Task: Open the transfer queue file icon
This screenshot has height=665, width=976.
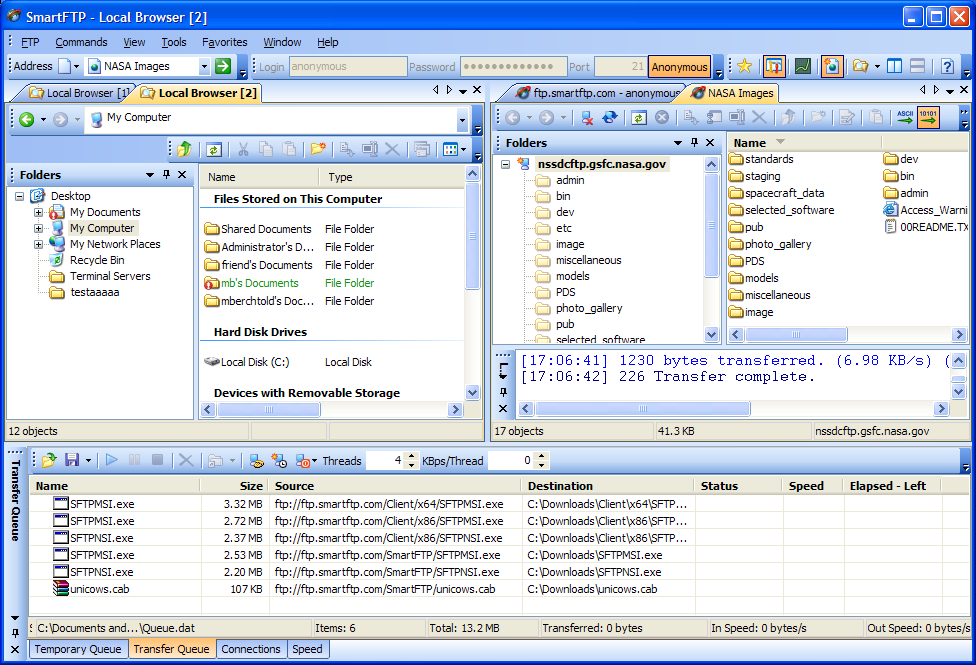Action: coord(48,461)
